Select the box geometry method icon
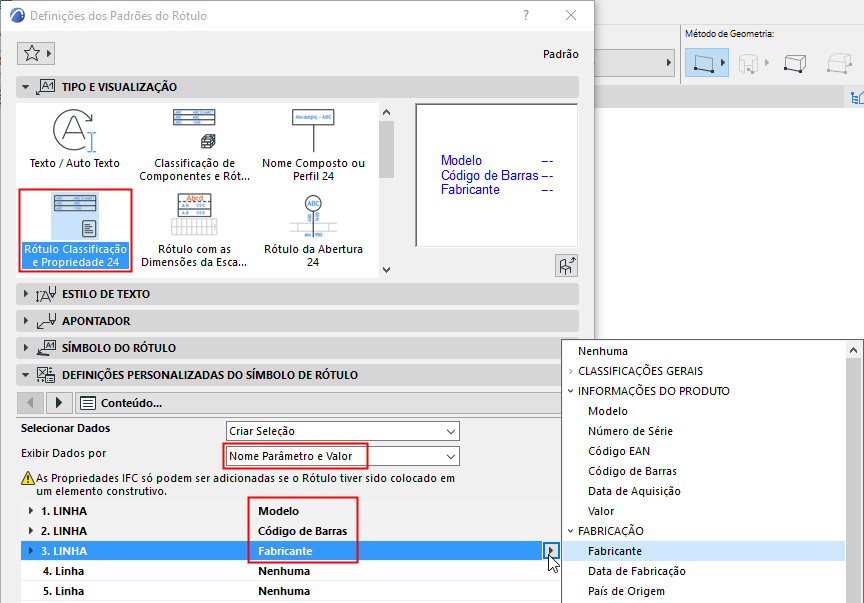 coord(795,63)
